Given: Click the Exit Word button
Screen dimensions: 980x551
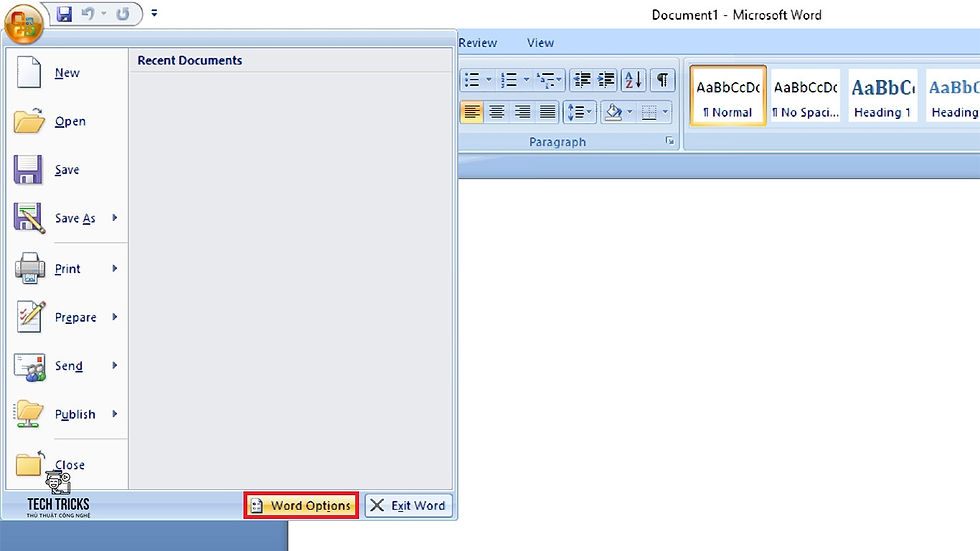Looking at the screenshot, I should [x=408, y=505].
